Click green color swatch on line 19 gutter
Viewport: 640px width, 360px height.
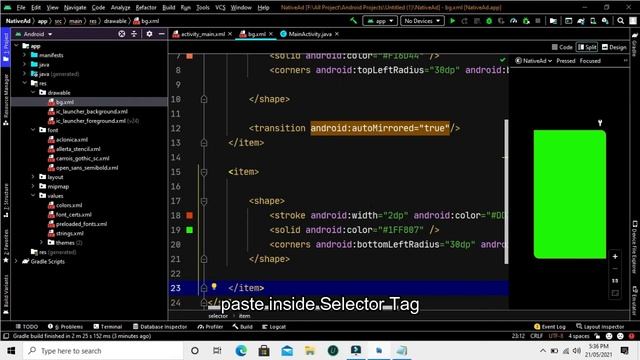pos(189,230)
